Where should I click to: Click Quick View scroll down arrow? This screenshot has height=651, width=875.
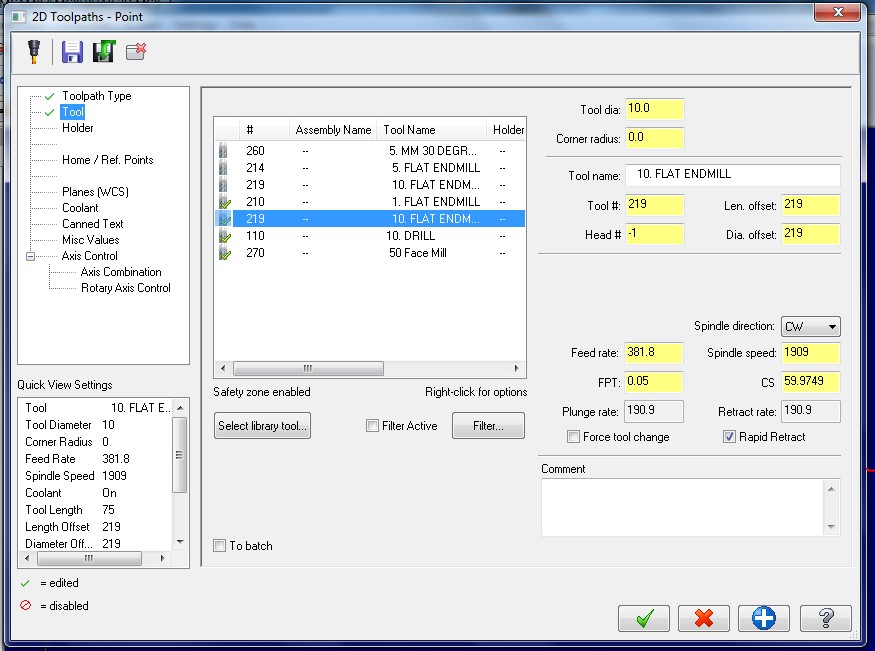(x=180, y=542)
